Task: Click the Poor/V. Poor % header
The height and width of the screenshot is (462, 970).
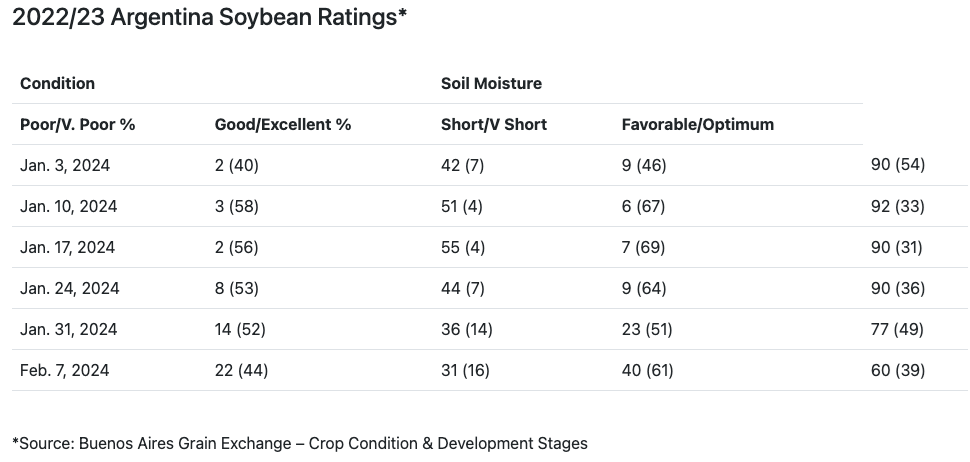Action: (77, 125)
